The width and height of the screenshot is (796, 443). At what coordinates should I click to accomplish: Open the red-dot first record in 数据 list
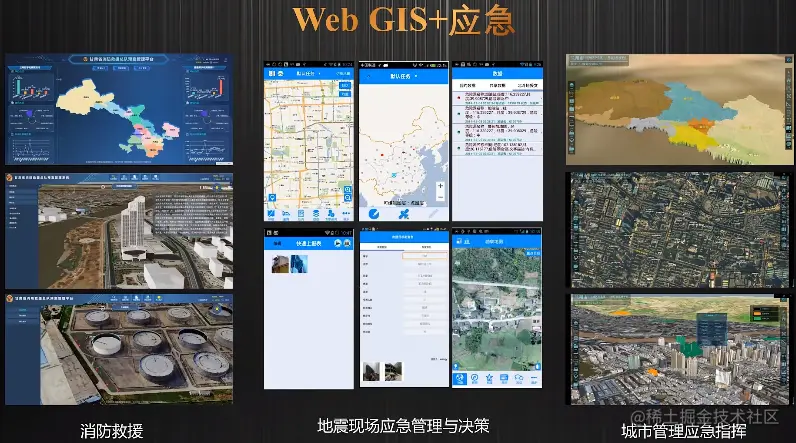pos(497,98)
